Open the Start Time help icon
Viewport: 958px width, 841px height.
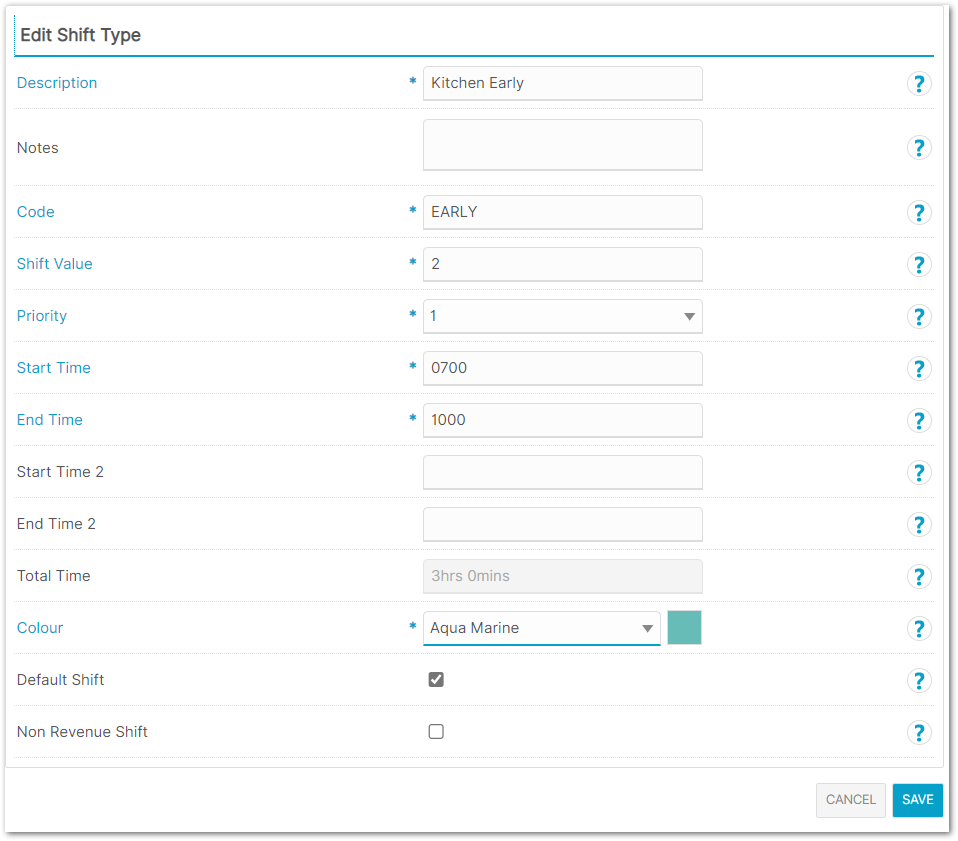(919, 368)
